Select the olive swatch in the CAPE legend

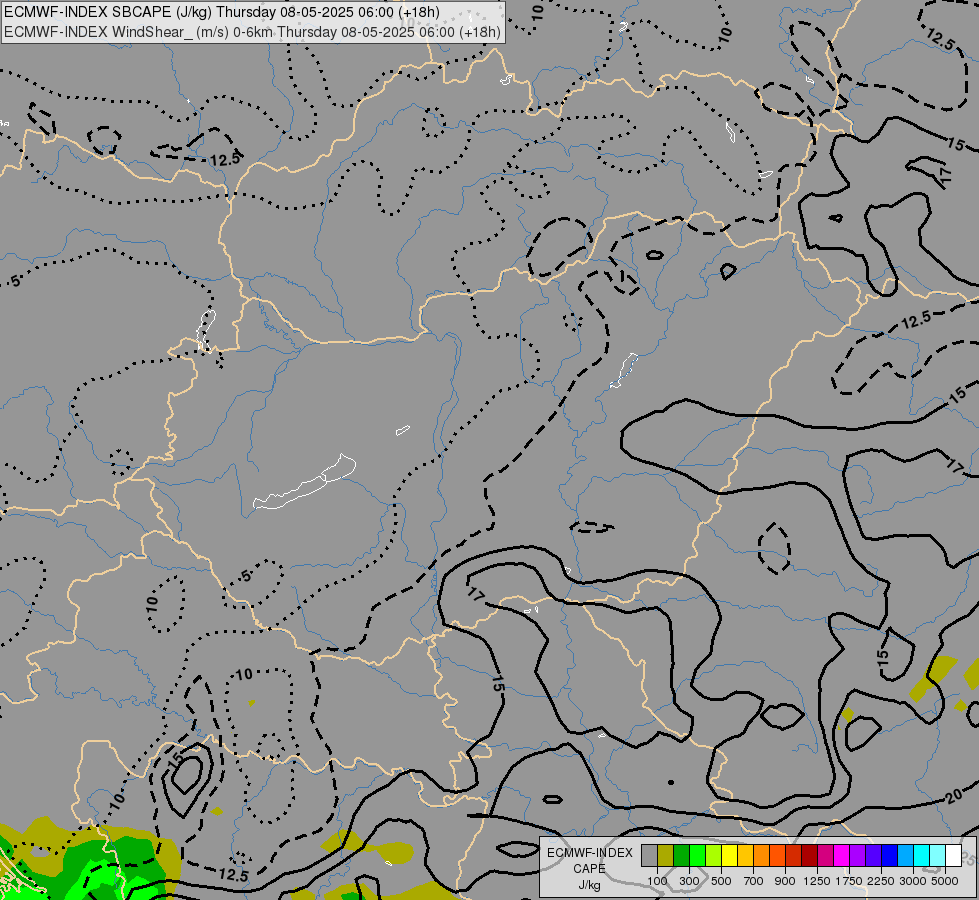[666, 855]
